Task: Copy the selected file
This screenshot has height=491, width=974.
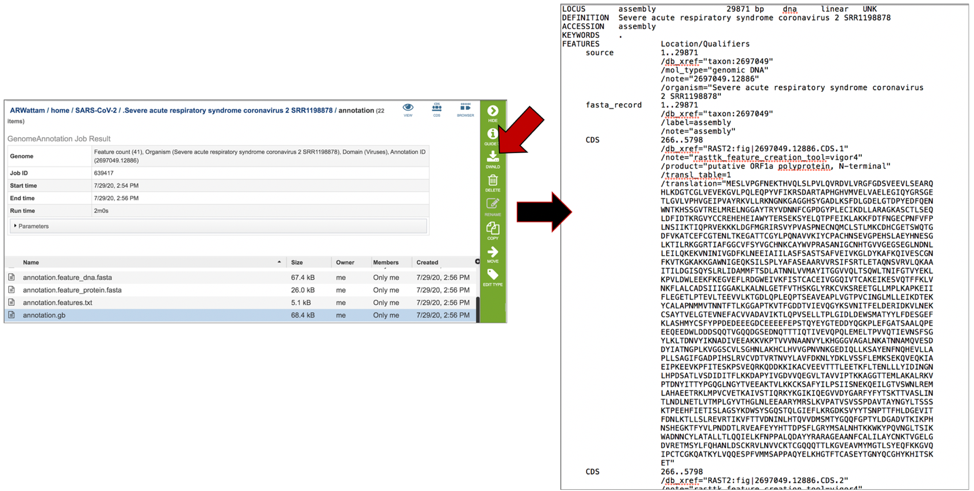Action: [493, 231]
